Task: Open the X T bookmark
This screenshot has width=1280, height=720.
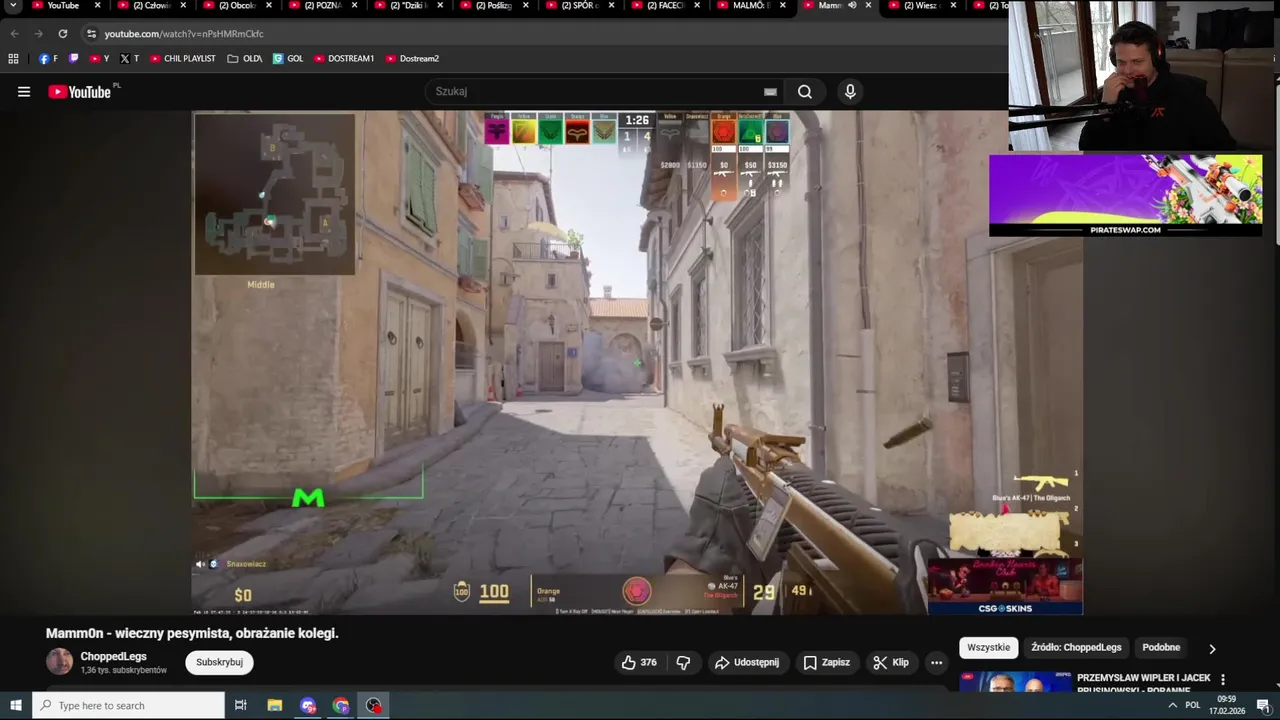Action: coord(130,59)
